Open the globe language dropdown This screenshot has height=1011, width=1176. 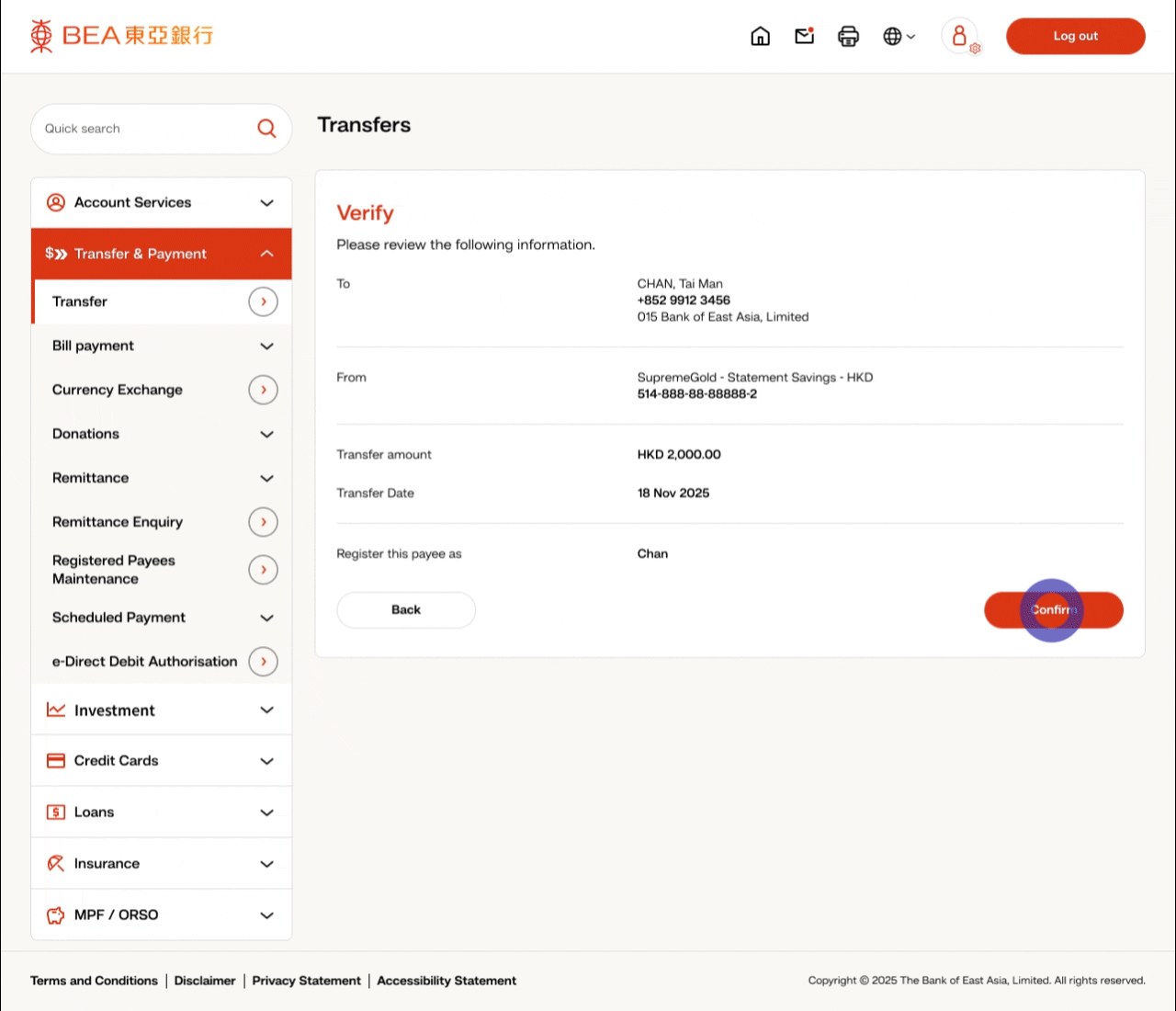click(x=898, y=36)
